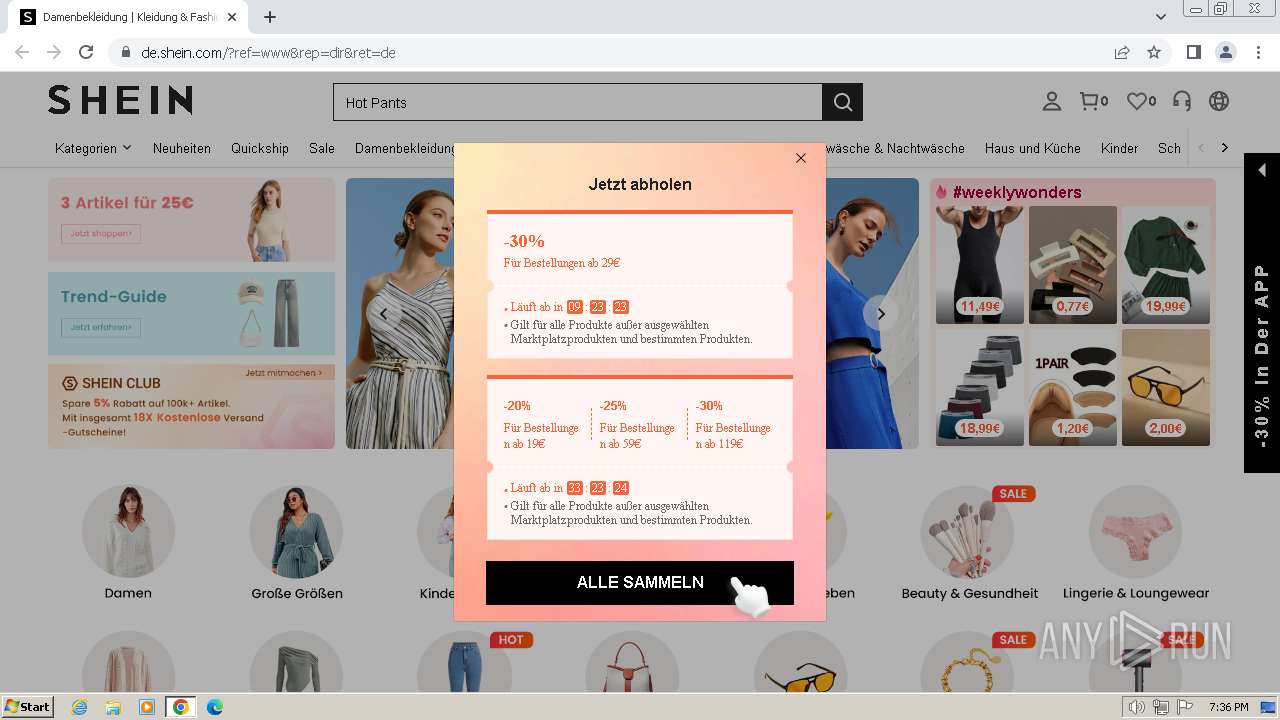Open the tab search dropdown
The image size is (1280, 720).
click(1161, 17)
